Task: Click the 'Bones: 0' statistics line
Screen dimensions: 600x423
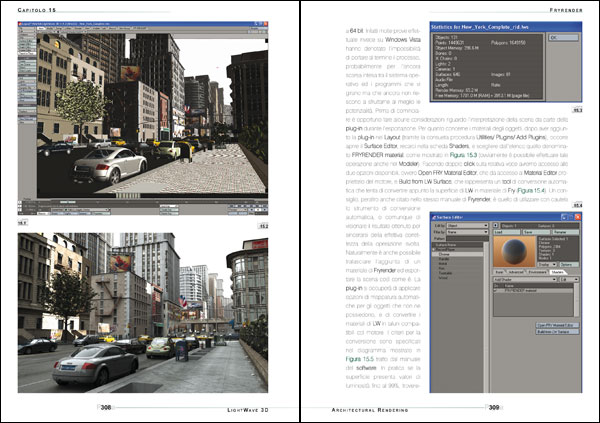Action: pos(443,54)
